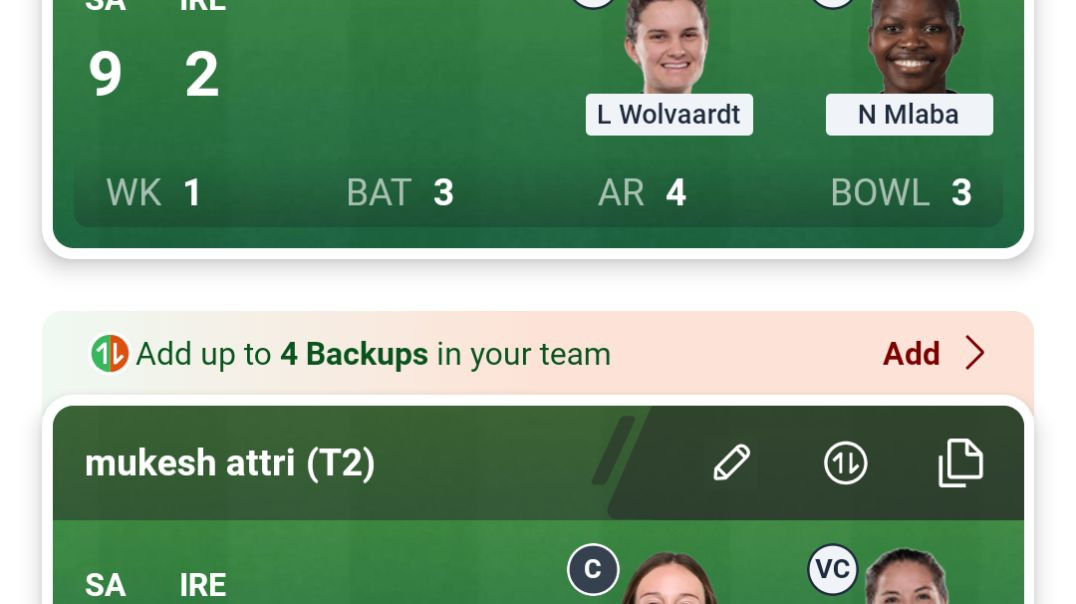The height and width of the screenshot is (604, 1076).
Task: Select the C captain badge
Action: 593,569
